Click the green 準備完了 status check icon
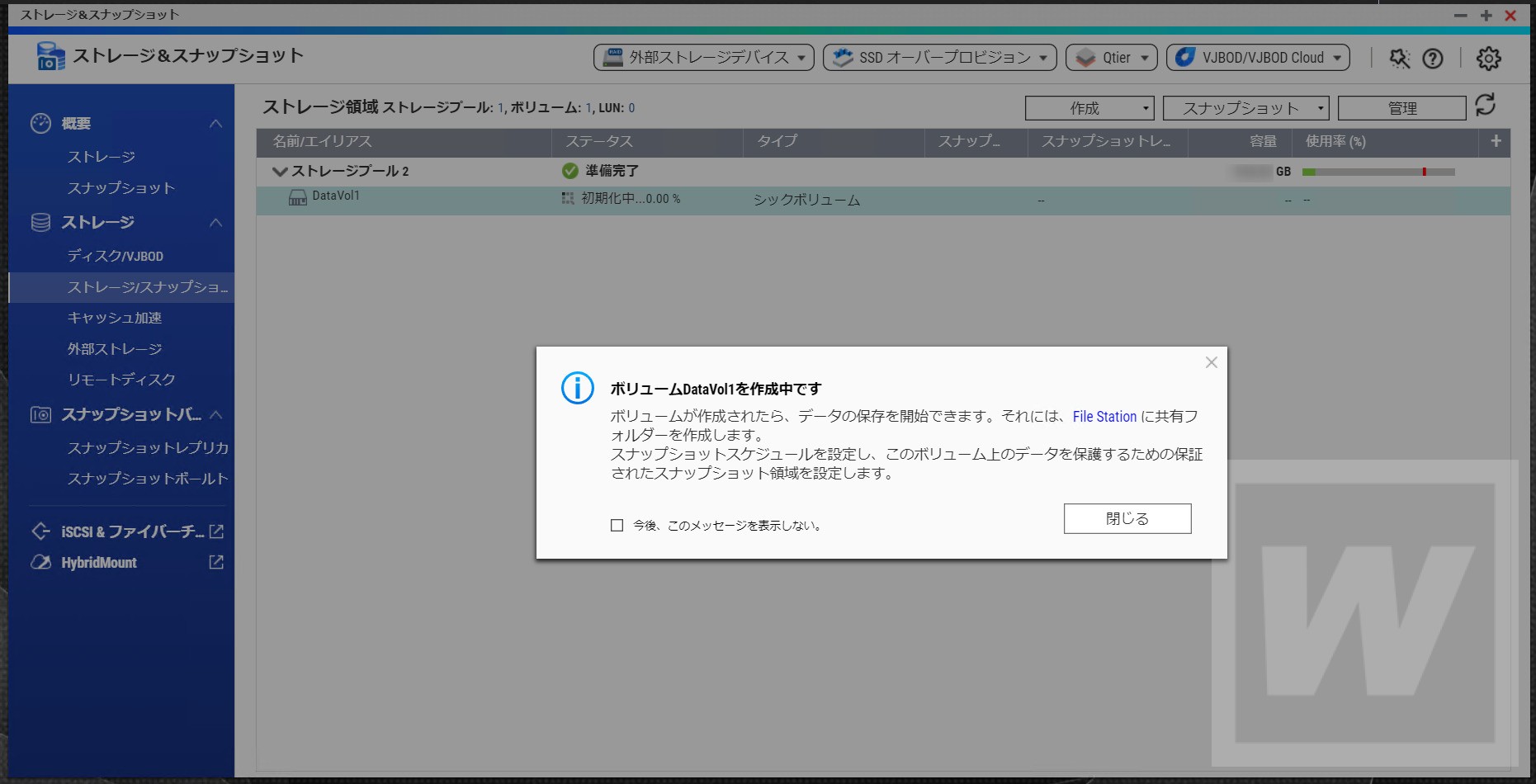The image size is (1536, 784). (570, 171)
